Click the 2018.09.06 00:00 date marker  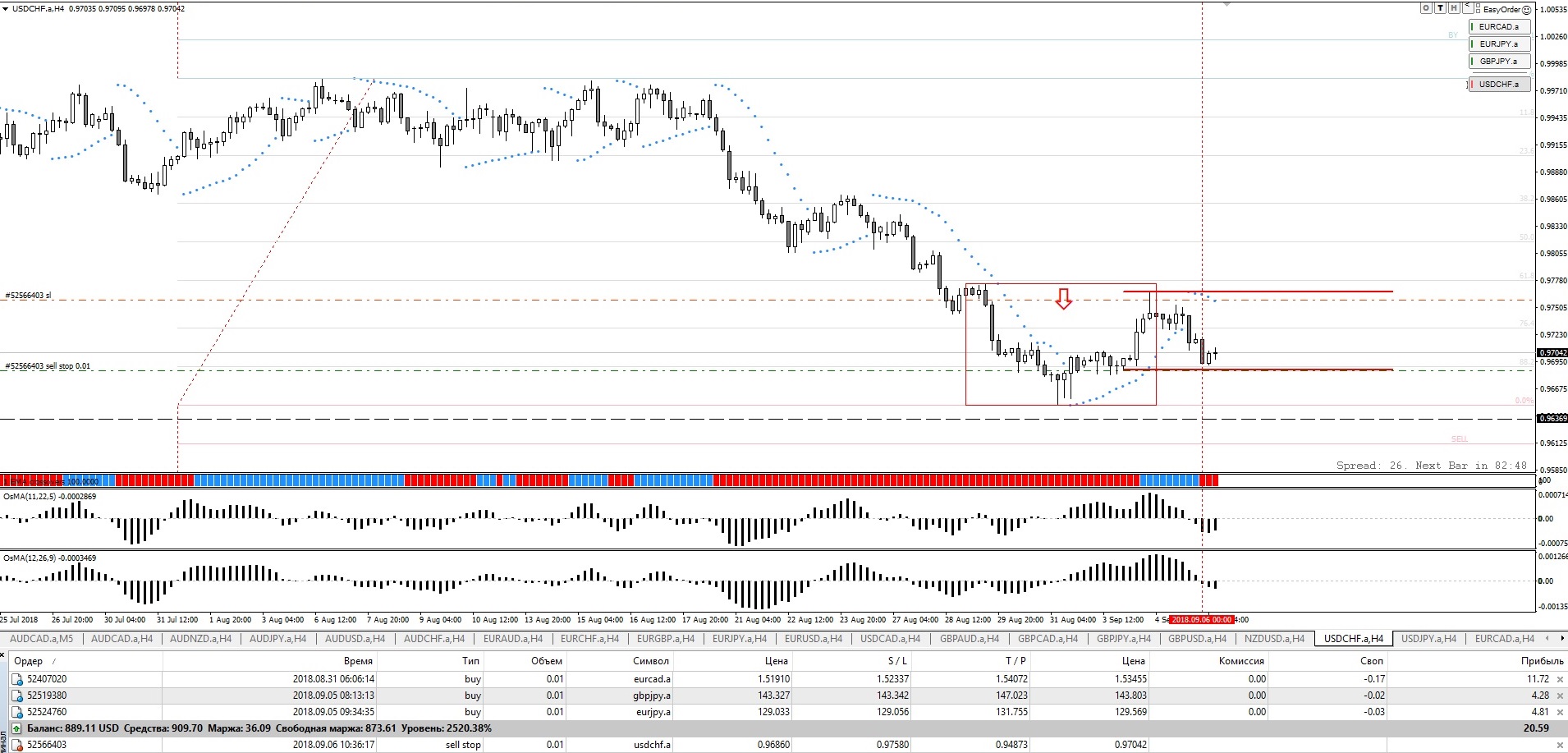click(x=1202, y=620)
